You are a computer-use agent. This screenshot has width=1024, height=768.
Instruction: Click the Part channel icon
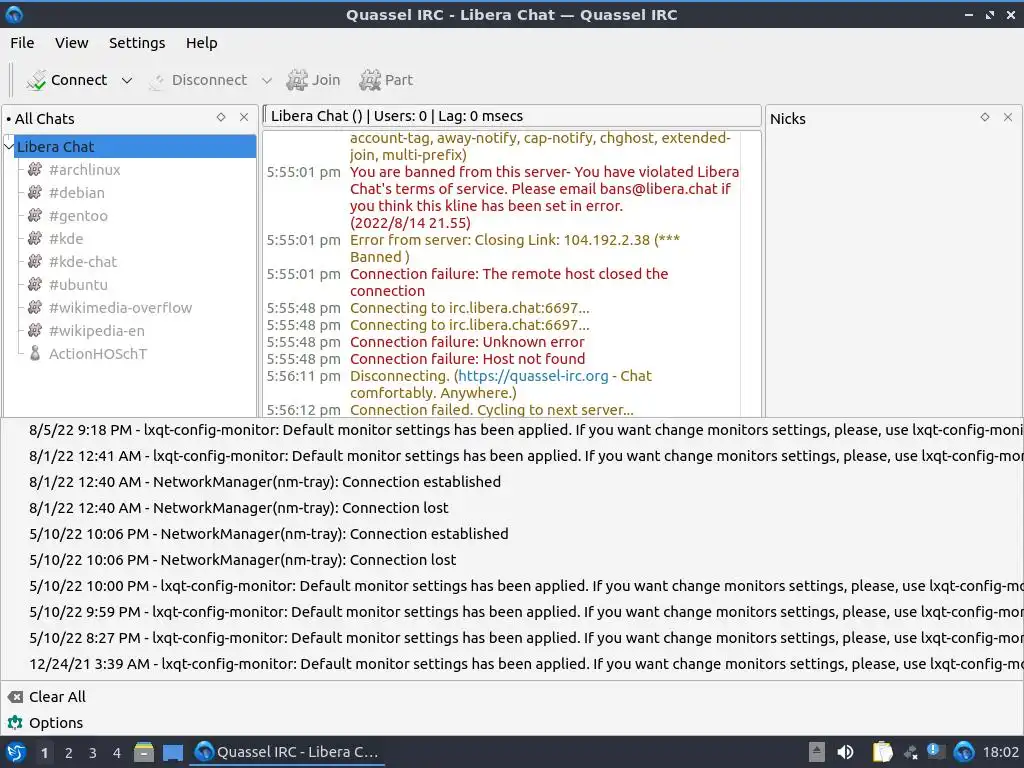[370, 80]
